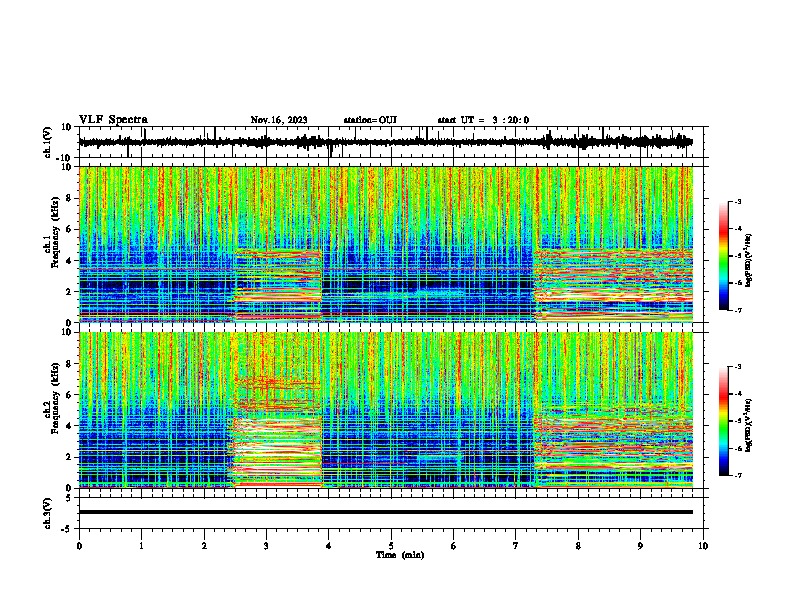The width and height of the screenshot is (792, 612).
Task: Click the date text "Nov.16, 2023"
Action: (279, 120)
